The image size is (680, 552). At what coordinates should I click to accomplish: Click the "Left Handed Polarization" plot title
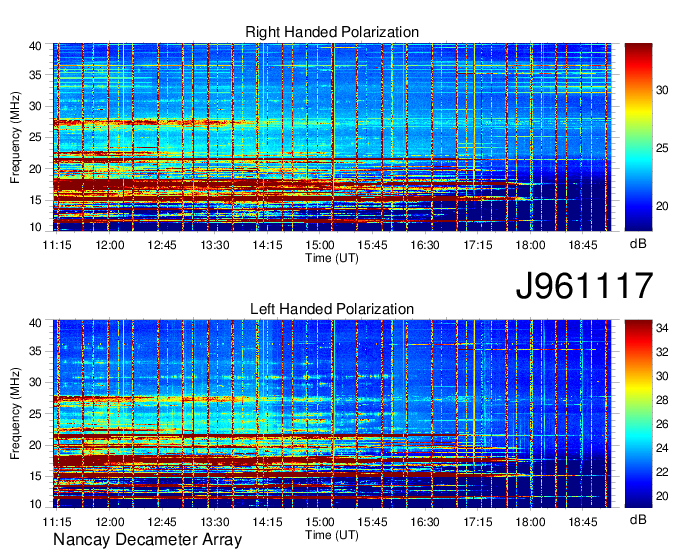pos(332,309)
